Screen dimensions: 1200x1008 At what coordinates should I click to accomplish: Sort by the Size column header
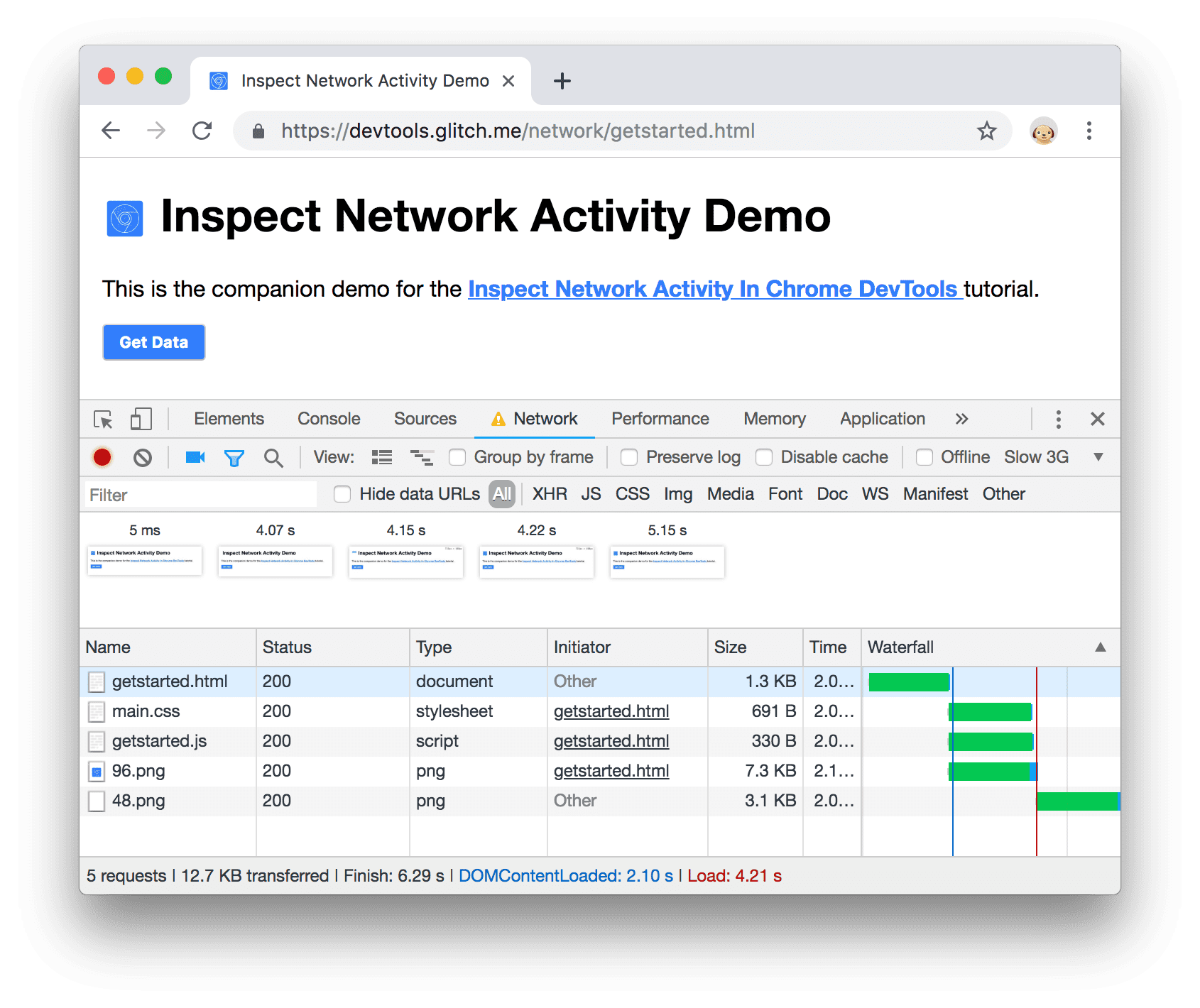tap(756, 647)
